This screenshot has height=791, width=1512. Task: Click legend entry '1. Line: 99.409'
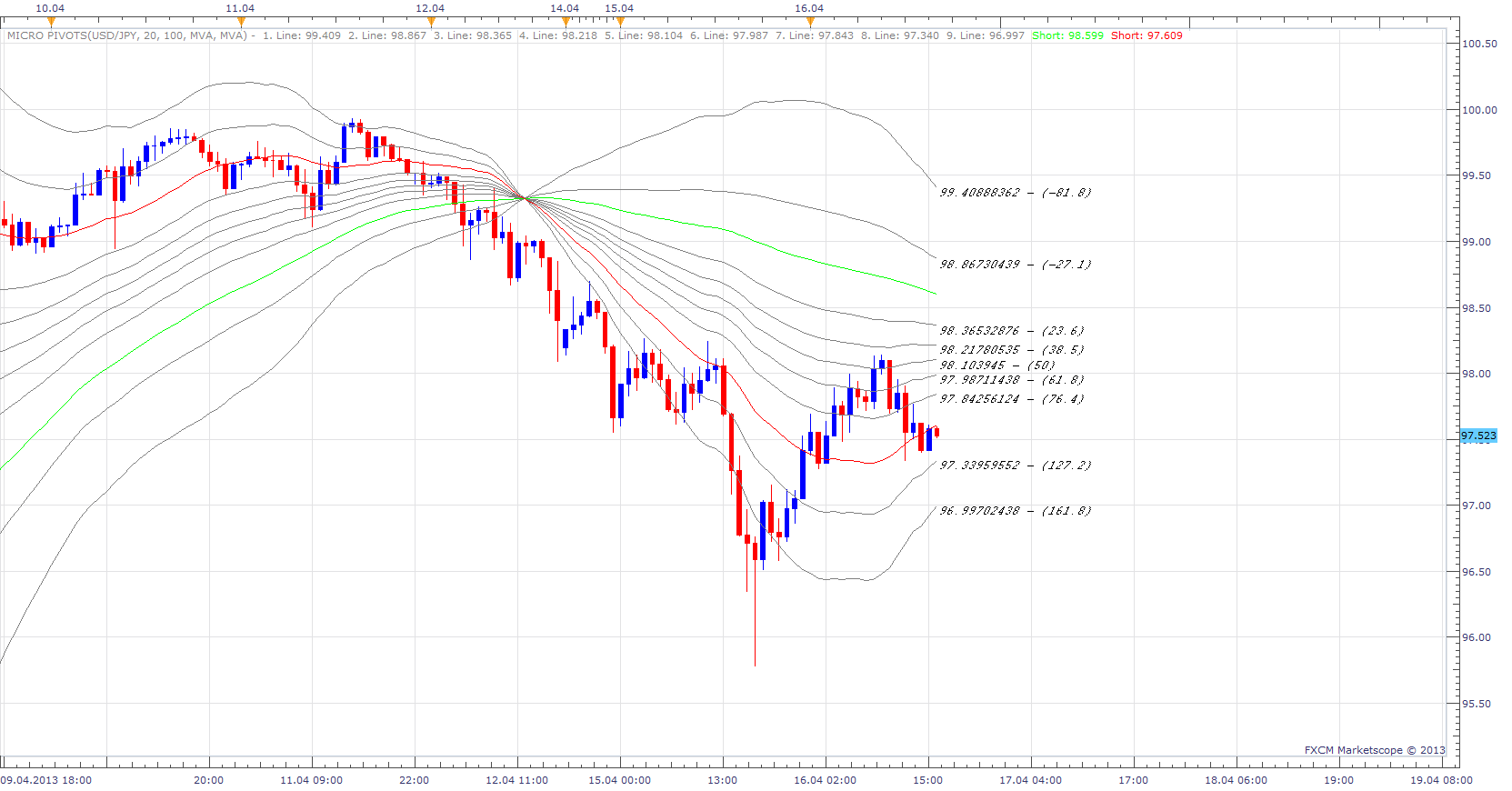click(x=302, y=35)
